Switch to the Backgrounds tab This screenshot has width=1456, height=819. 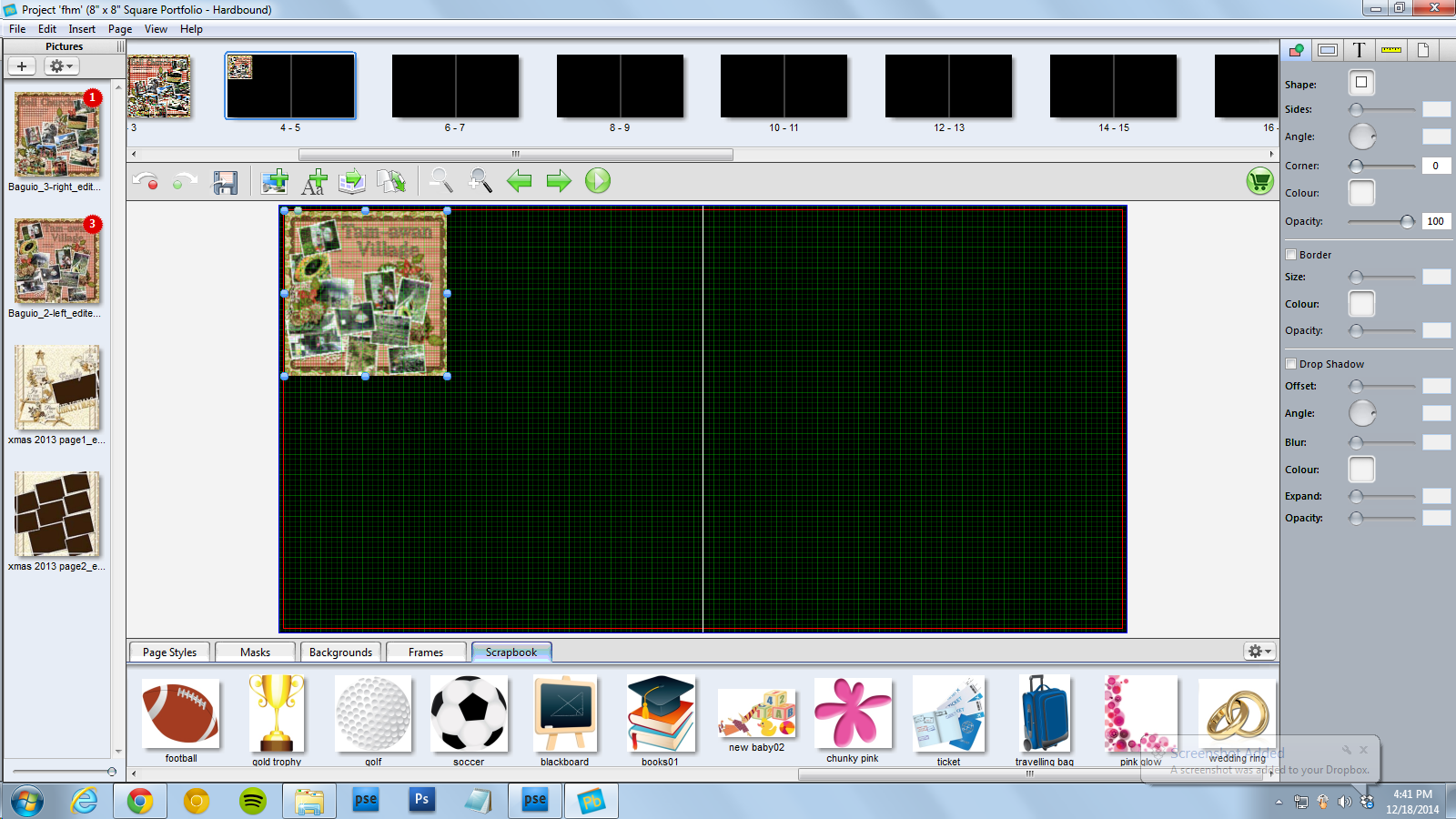click(x=340, y=652)
